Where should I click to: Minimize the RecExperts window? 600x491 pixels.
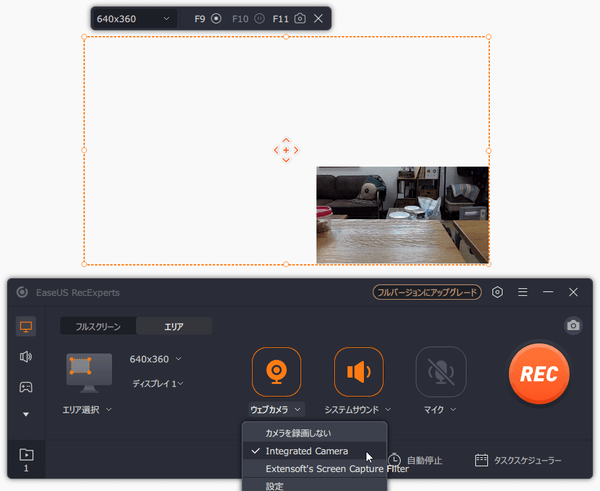(x=548, y=292)
